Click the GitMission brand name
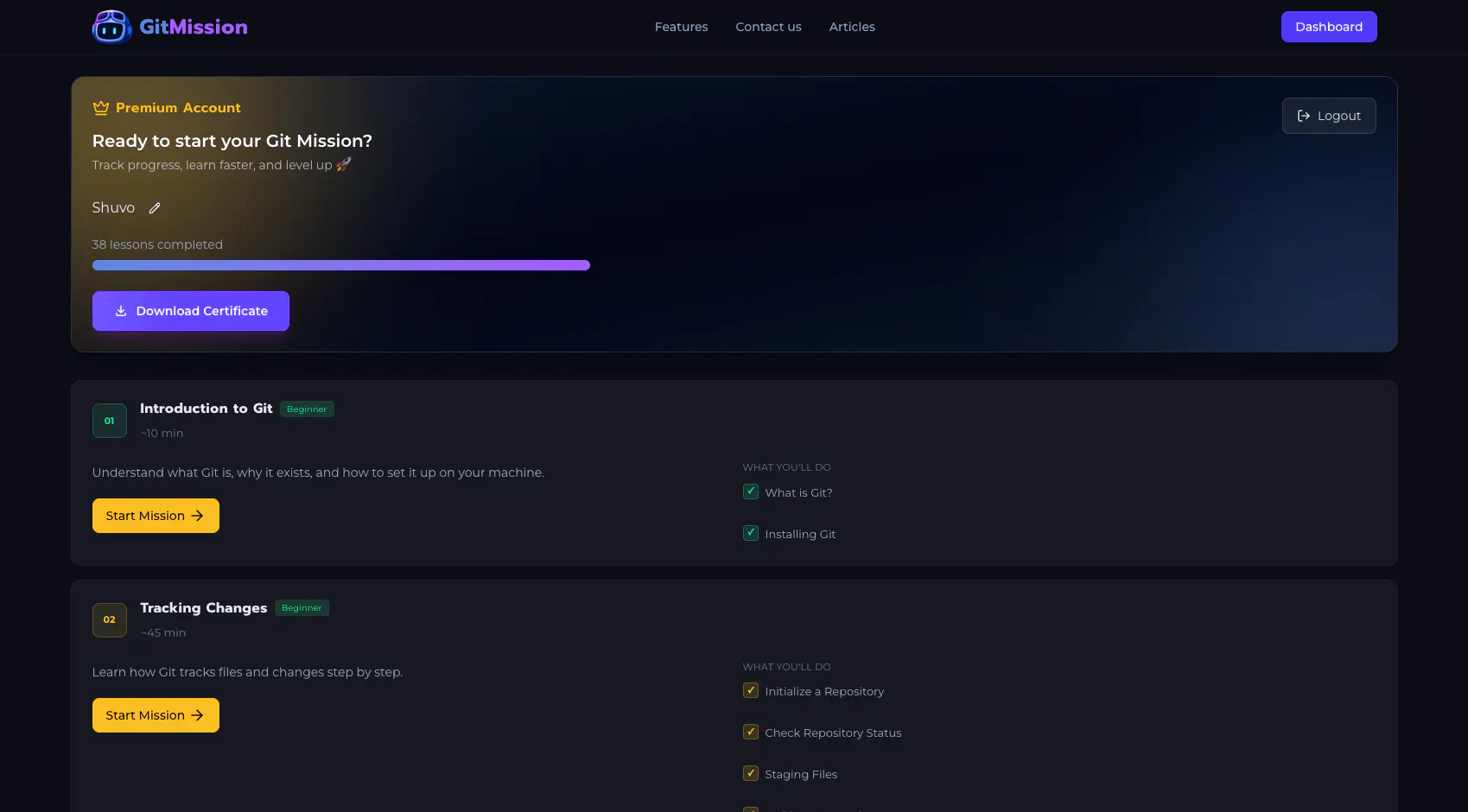This screenshot has width=1468, height=812. coord(194,27)
